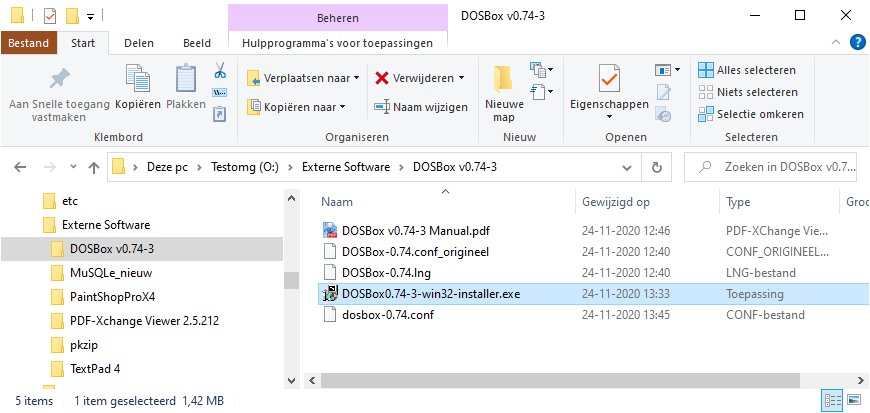870x413 pixels.
Task: Click the History icon in Openen group
Action: tap(664, 114)
